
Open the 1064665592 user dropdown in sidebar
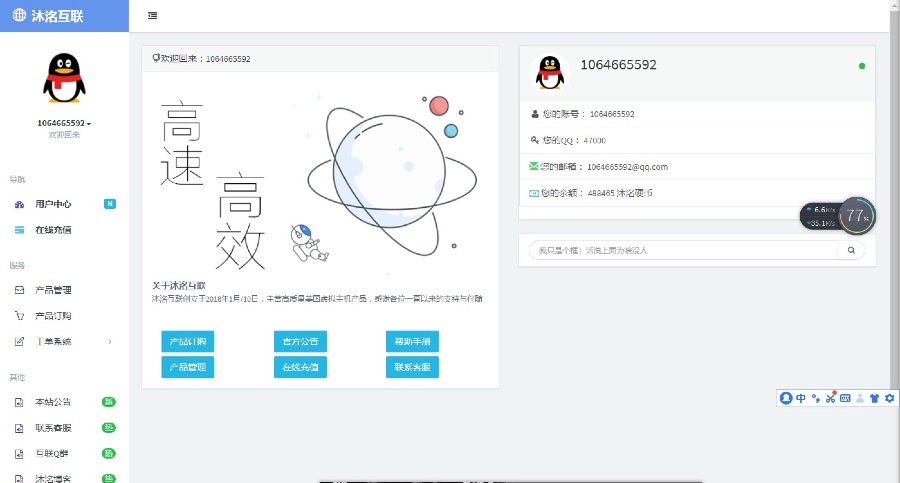tap(64, 123)
